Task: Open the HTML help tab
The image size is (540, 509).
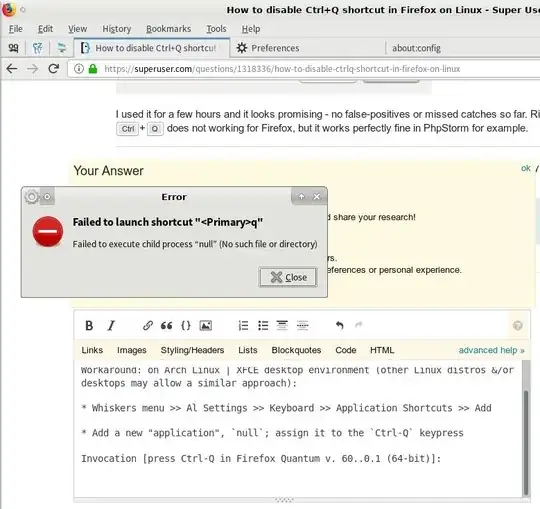Action: [382, 350]
